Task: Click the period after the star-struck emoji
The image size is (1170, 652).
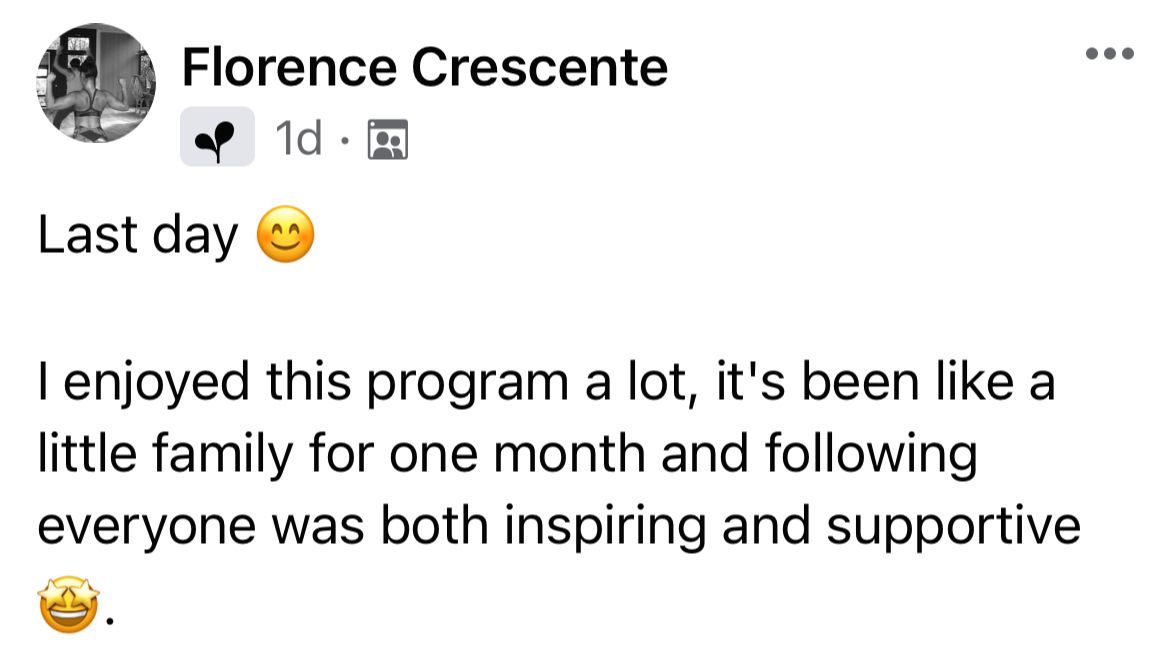Action: click(110, 619)
